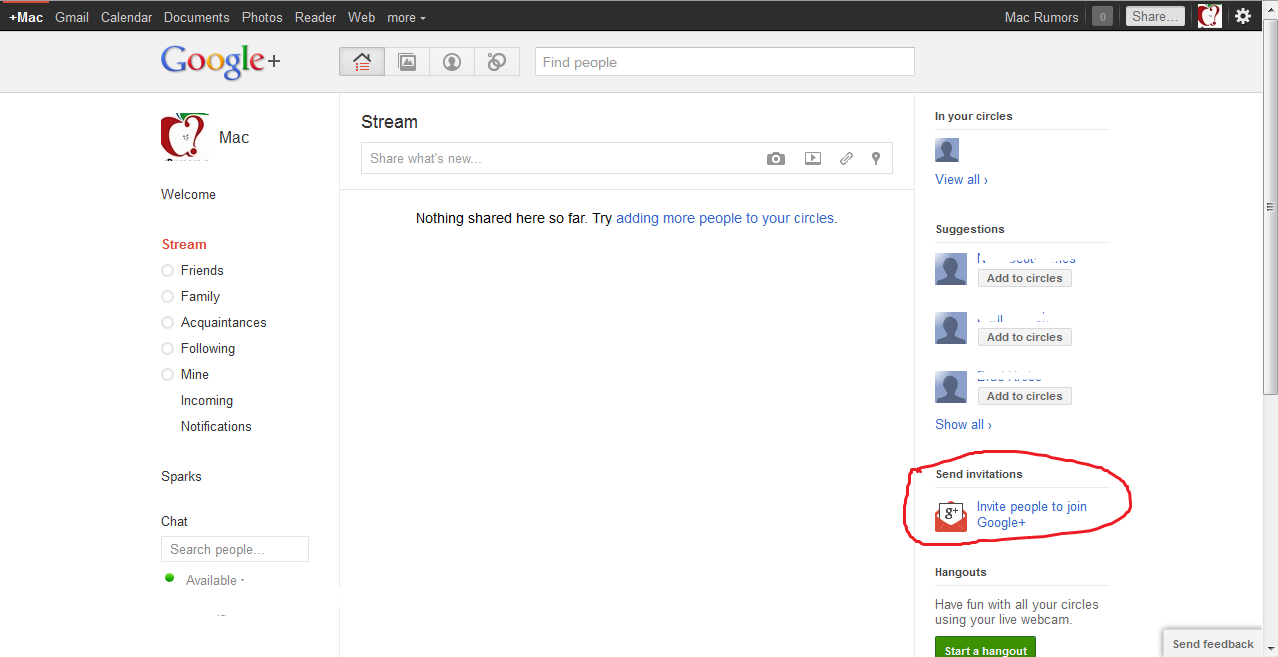1278x657 pixels.
Task: Click the Google+ envelope invitation icon
Action: [950, 516]
